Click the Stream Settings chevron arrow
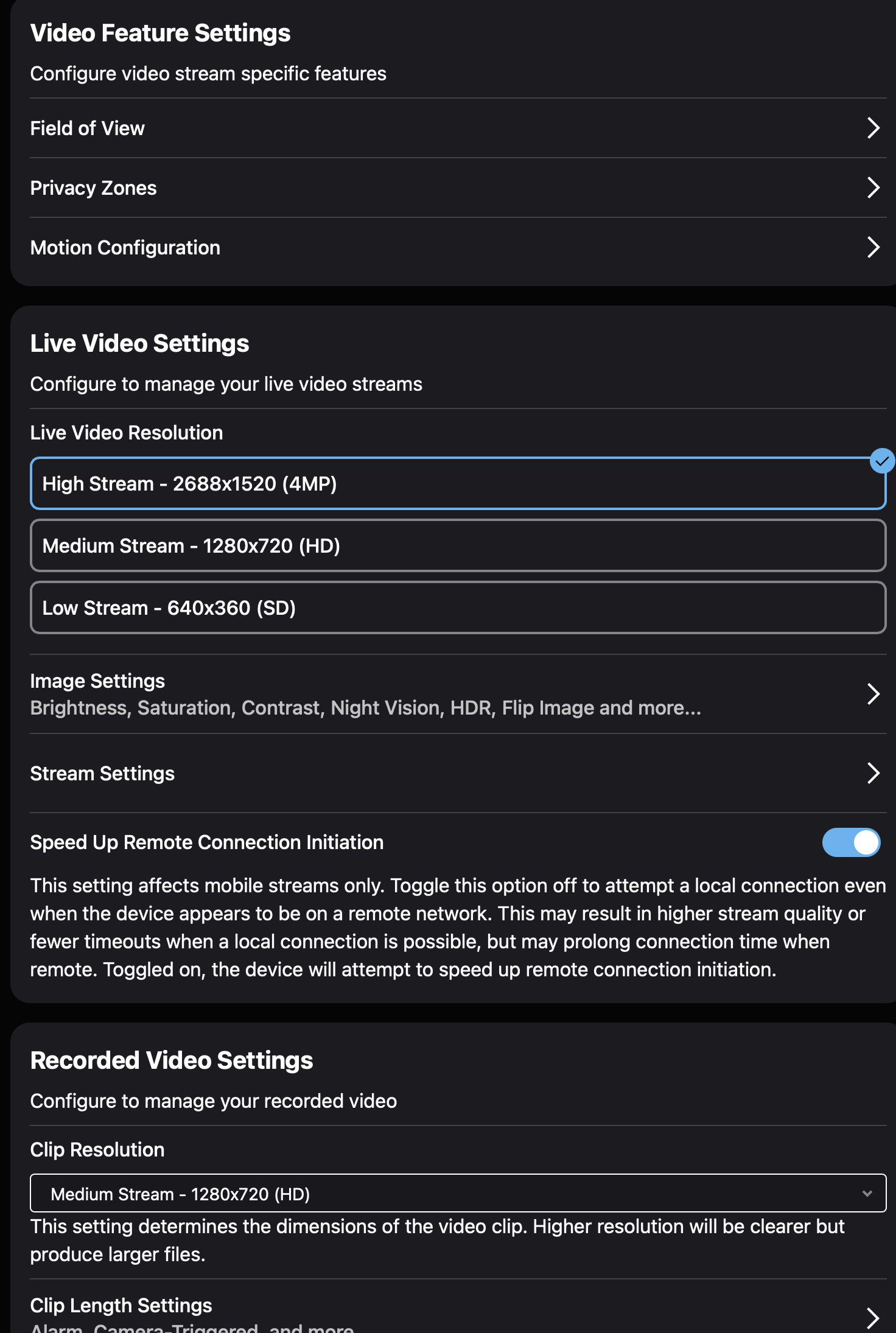The width and height of the screenshot is (896, 1333). (873, 773)
